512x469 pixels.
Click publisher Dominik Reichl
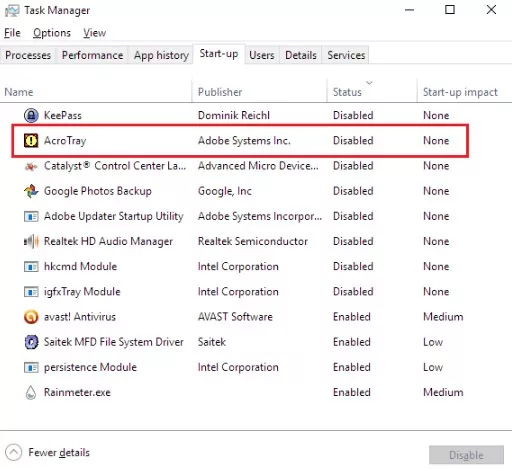pos(234,116)
